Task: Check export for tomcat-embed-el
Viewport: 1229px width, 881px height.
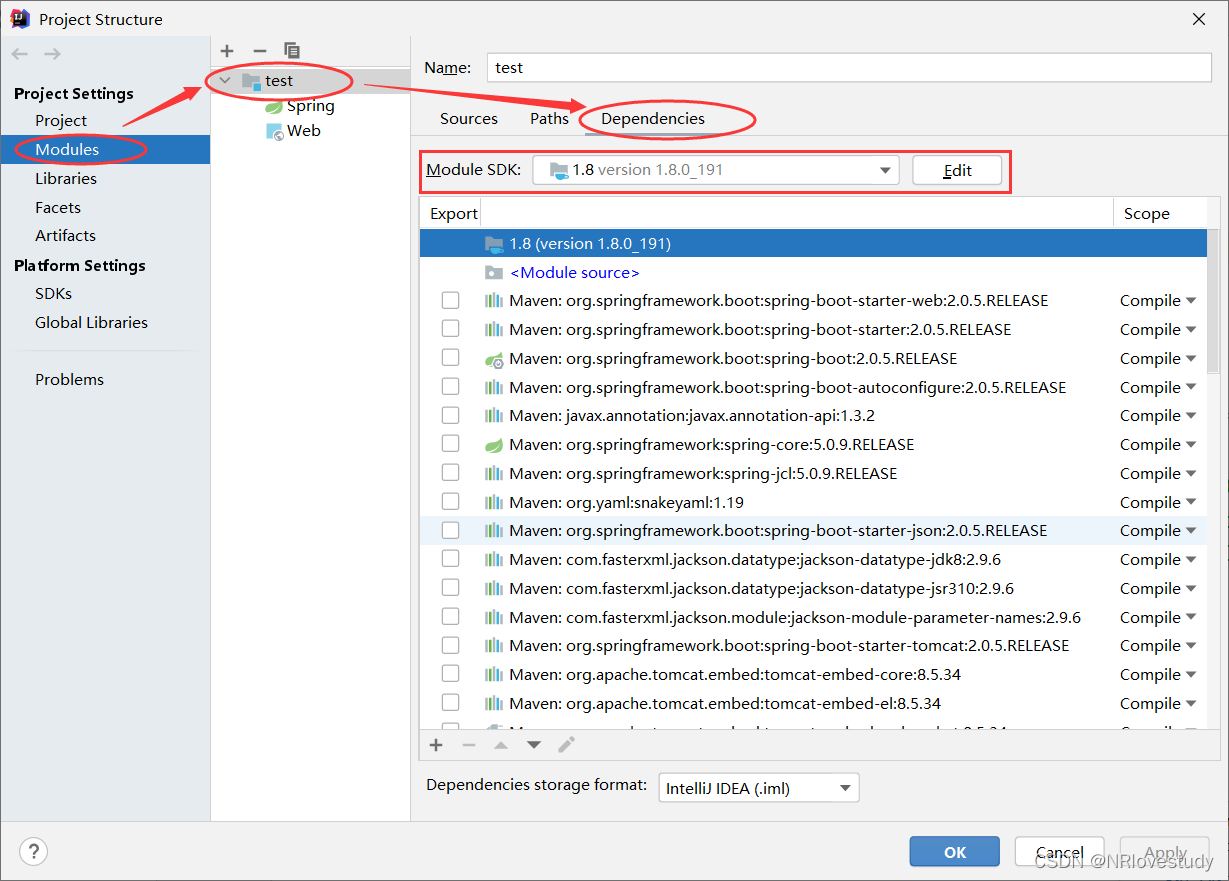Action: (450, 703)
